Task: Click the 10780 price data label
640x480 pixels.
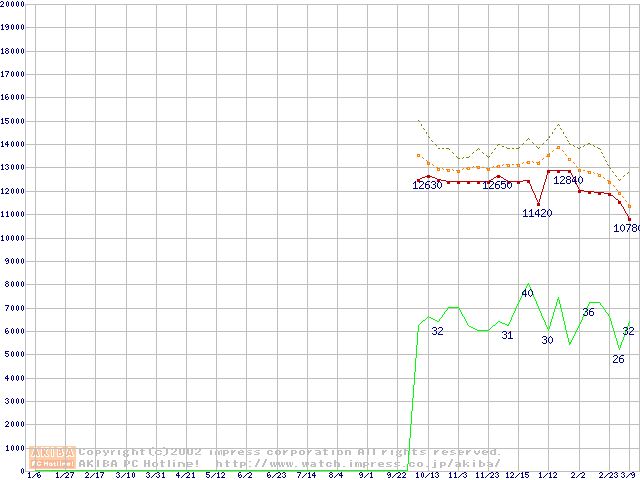Action: point(626,228)
